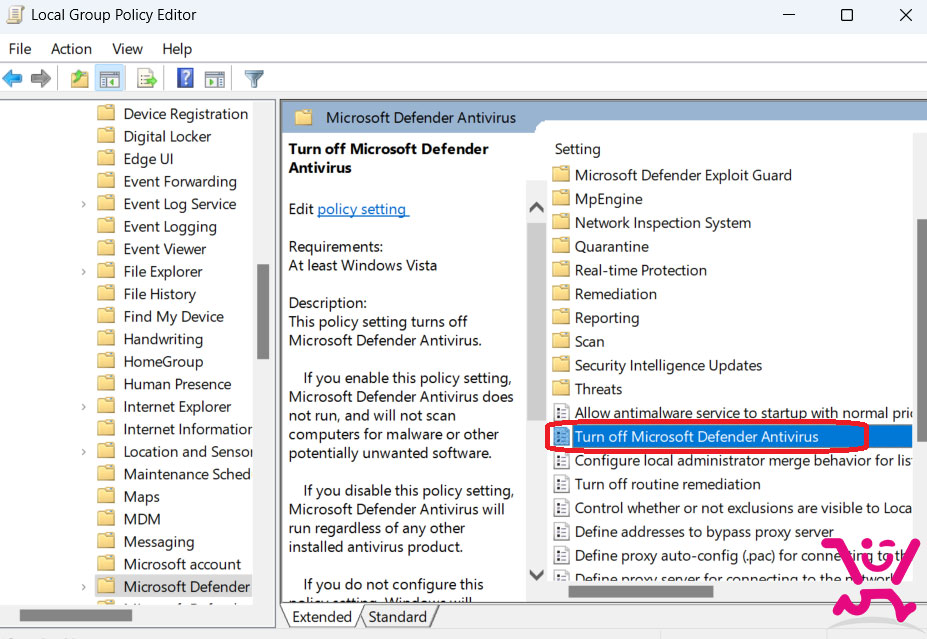Click the Filter funnel toolbar icon
Screen dimensions: 927x639
click(x=254, y=78)
